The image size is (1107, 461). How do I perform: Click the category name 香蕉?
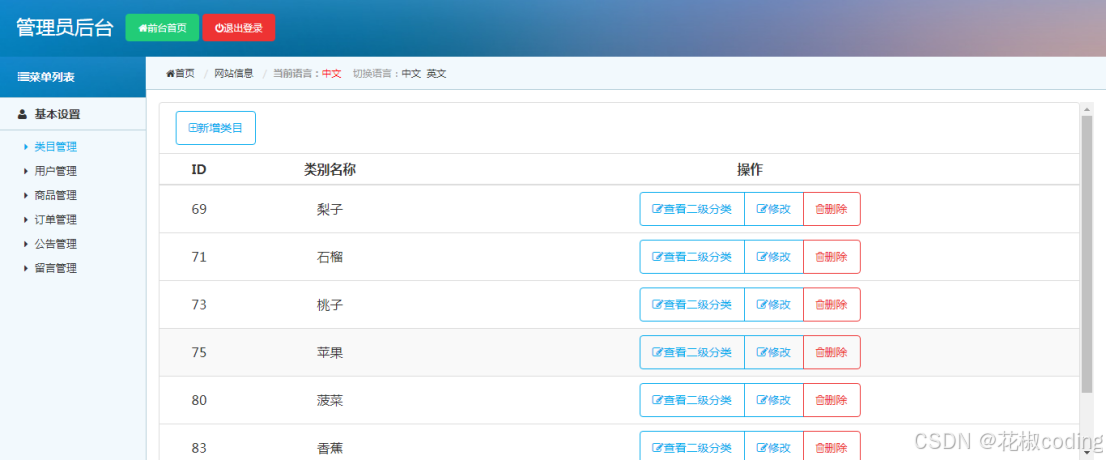[330, 448]
